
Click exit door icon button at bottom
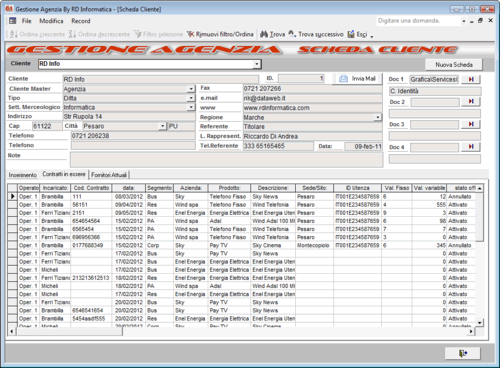463,353
